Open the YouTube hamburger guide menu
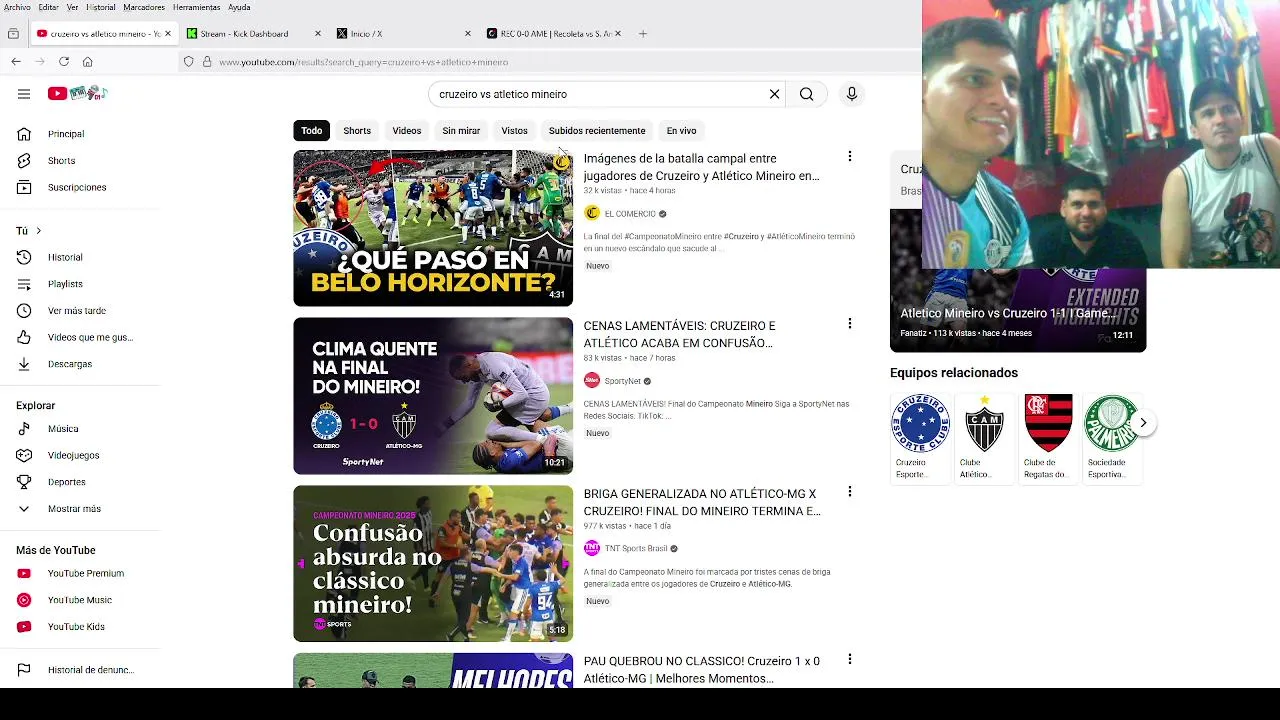Image resolution: width=1280 pixels, height=720 pixels. point(24,94)
